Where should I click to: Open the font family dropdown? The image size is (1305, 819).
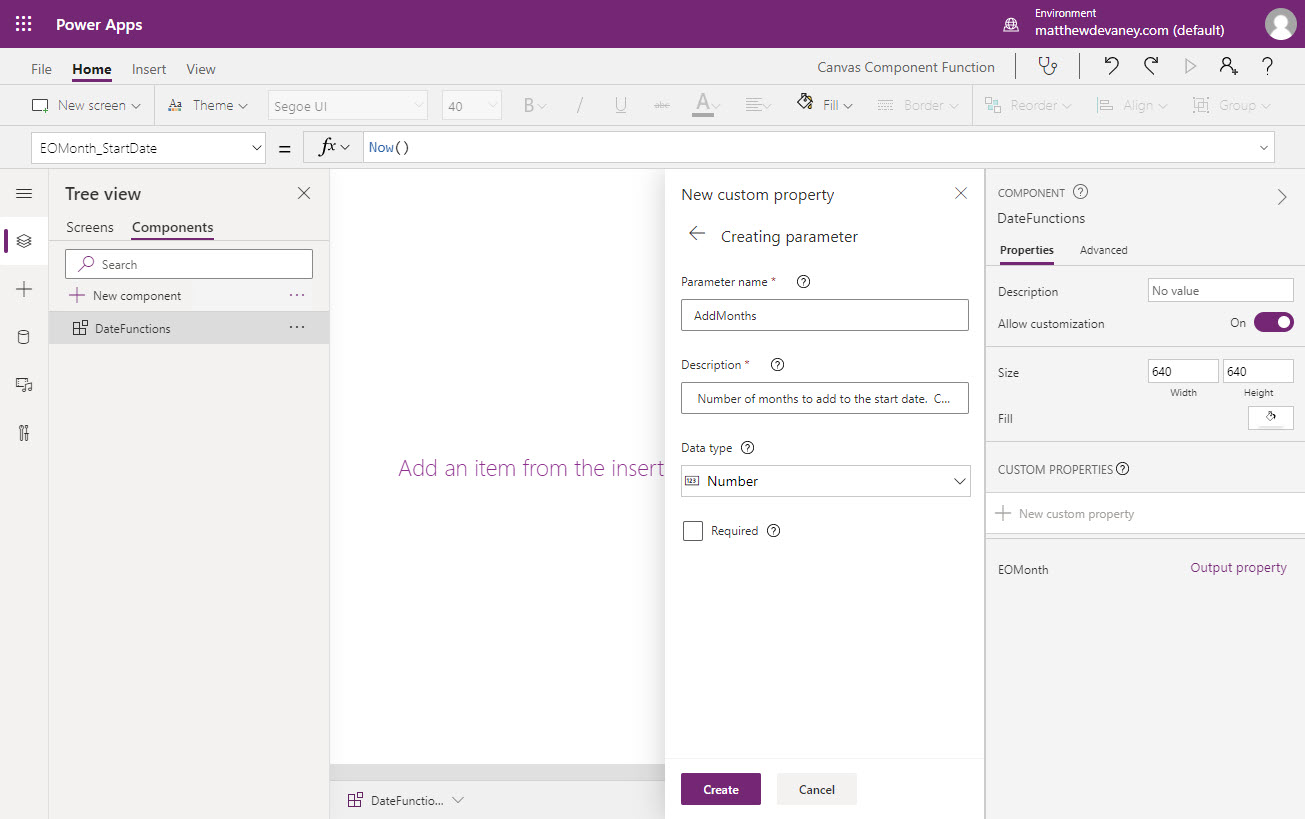pyautogui.click(x=347, y=104)
